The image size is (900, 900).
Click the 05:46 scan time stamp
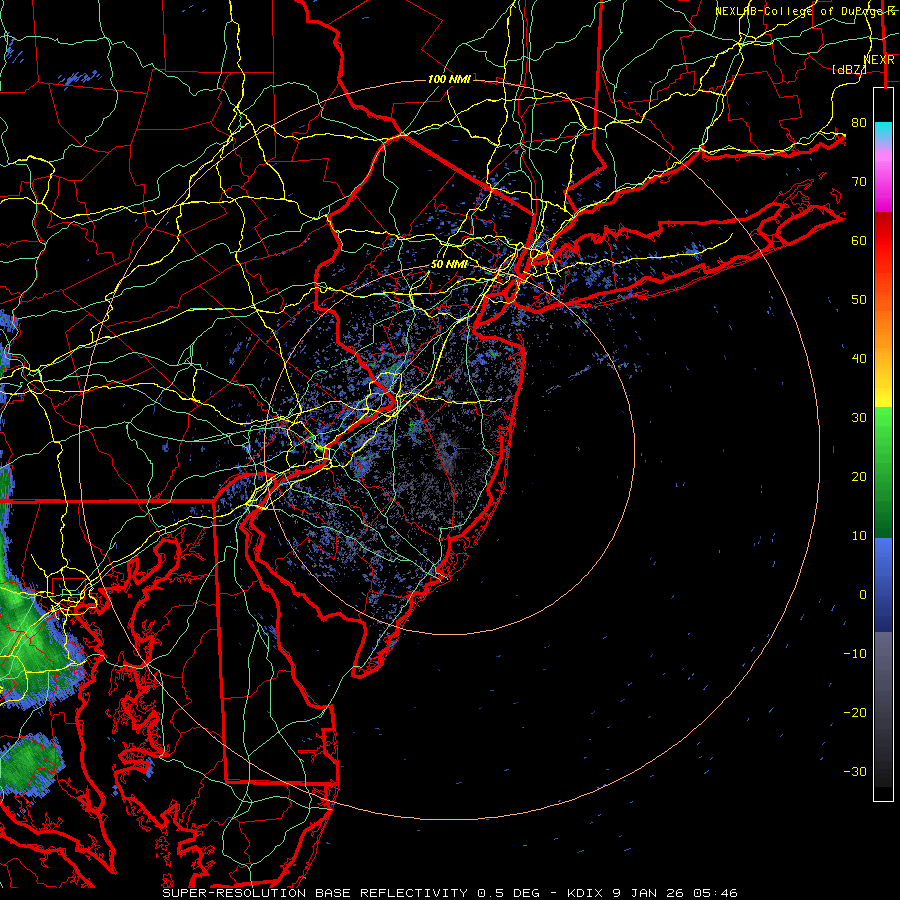click(x=715, y=893)
